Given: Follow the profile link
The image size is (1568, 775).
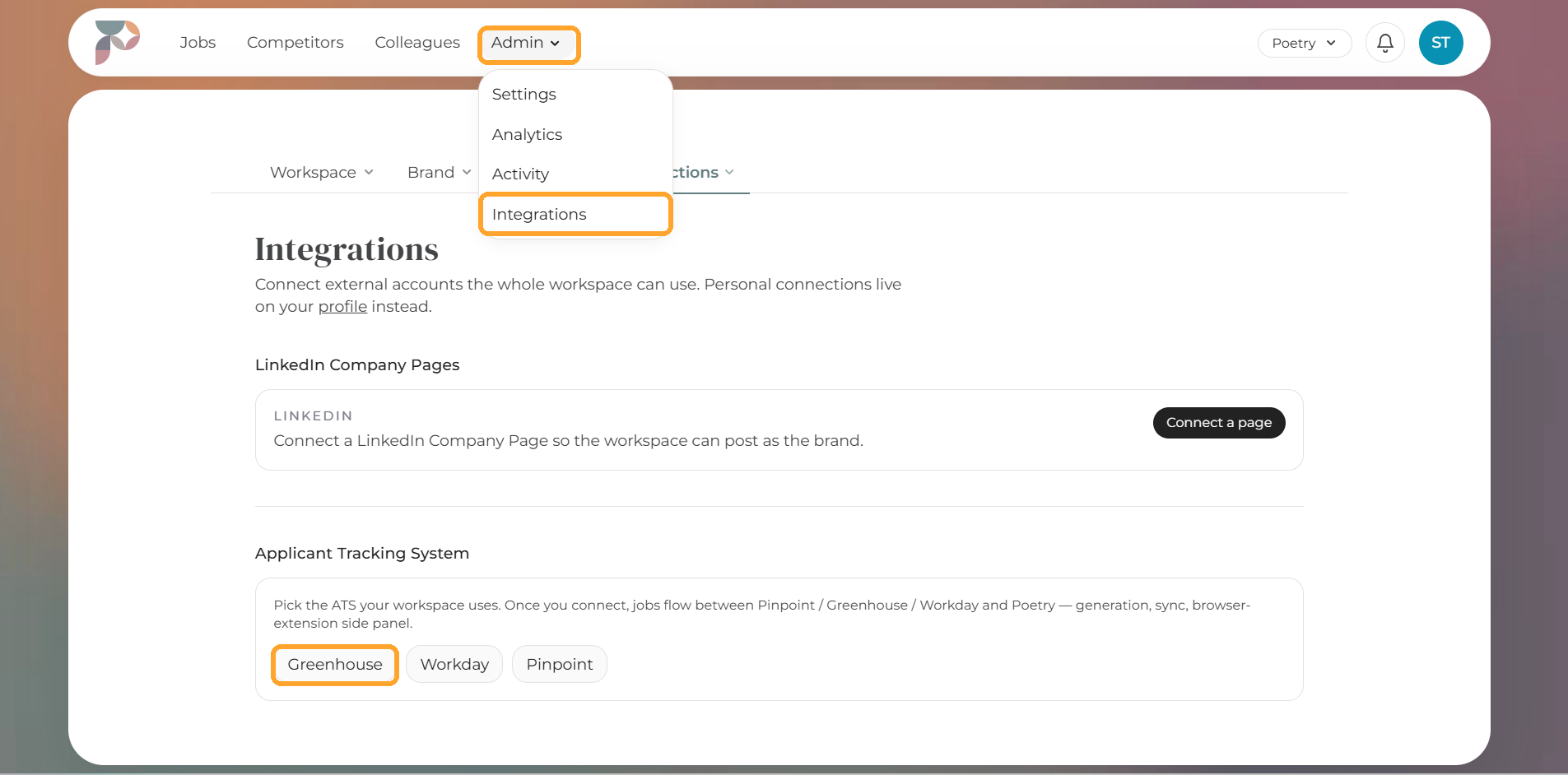Looking at the screenshot, I should pos(342,307).
